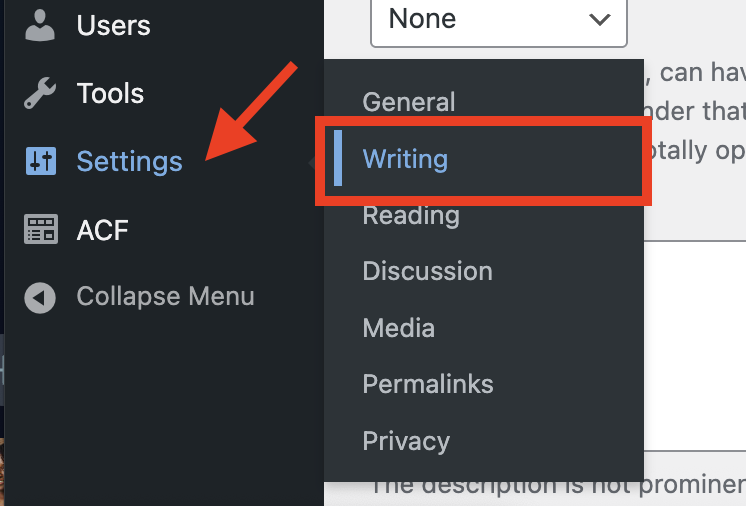Choose General in the Settings submenu
746x506 pixels.
(408, 102)
